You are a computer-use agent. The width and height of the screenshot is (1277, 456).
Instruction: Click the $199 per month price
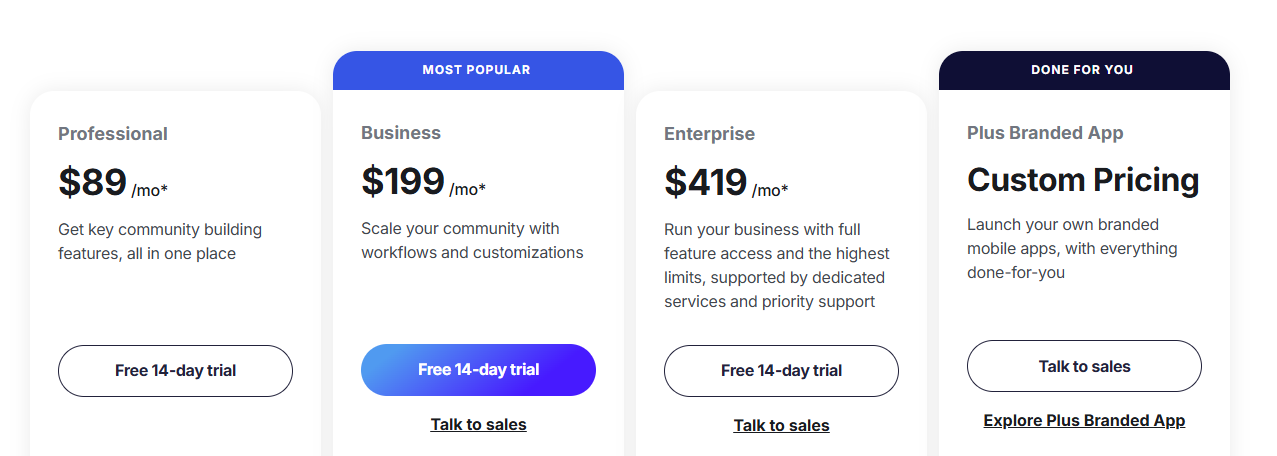click(423, 182)
